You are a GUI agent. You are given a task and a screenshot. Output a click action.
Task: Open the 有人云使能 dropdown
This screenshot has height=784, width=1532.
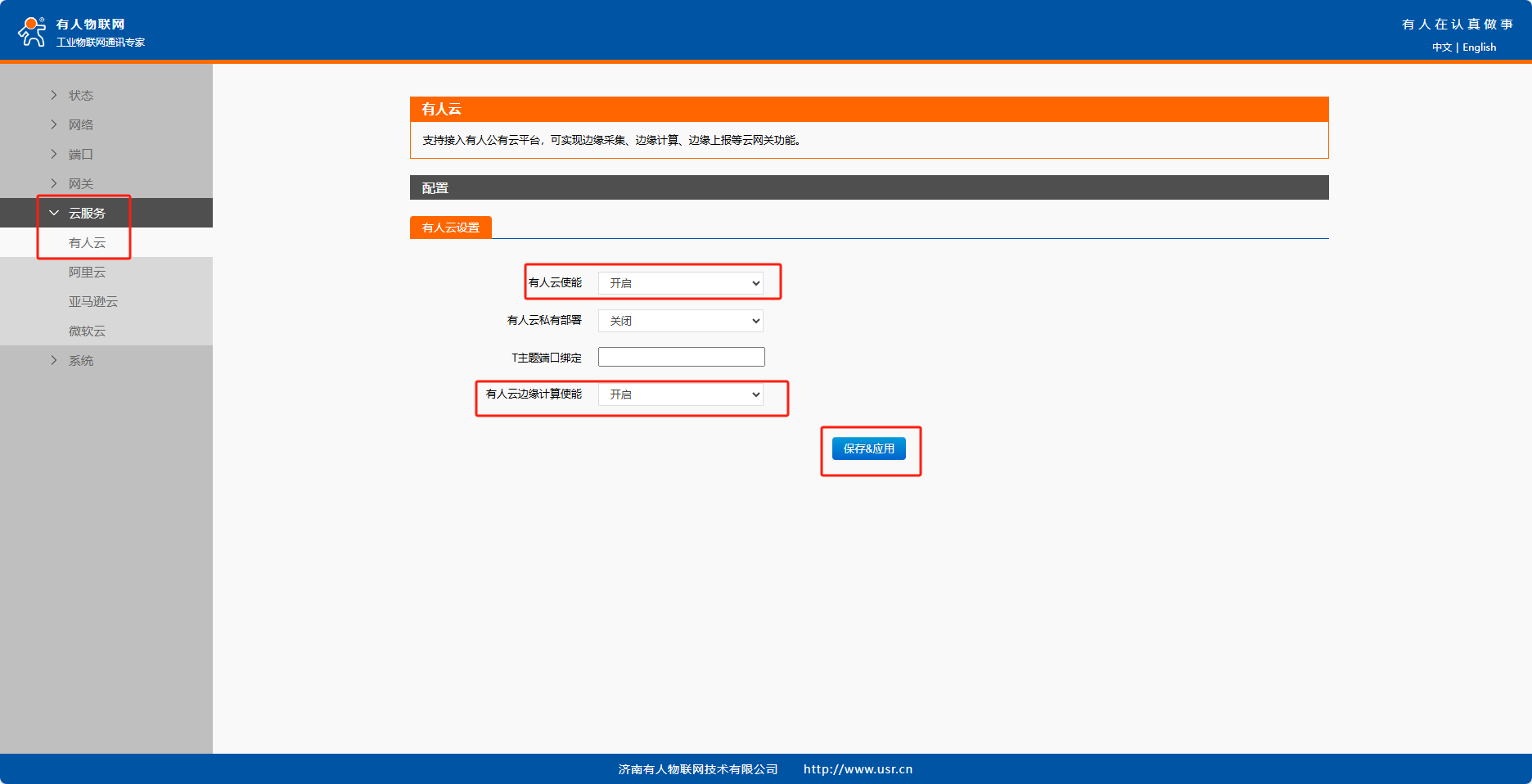(681, 283)
